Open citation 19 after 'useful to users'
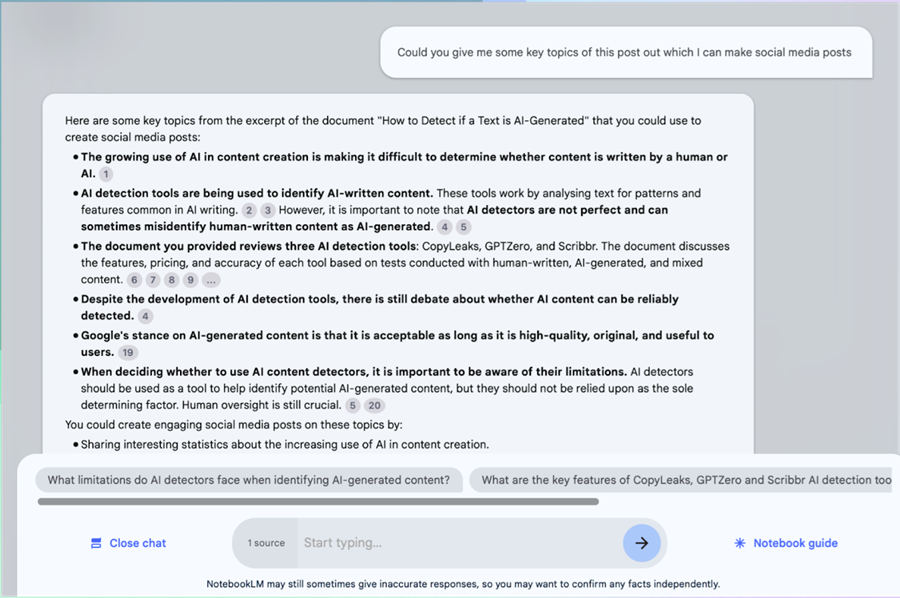900x598 pixels. click(128, 352)
